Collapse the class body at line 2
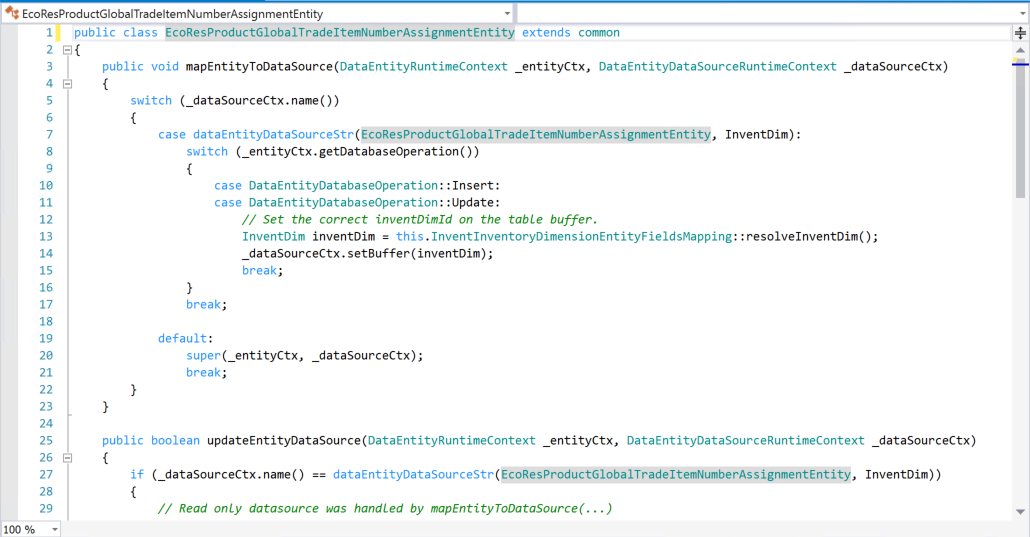The image size is (1030, 537). coord(67,50)
